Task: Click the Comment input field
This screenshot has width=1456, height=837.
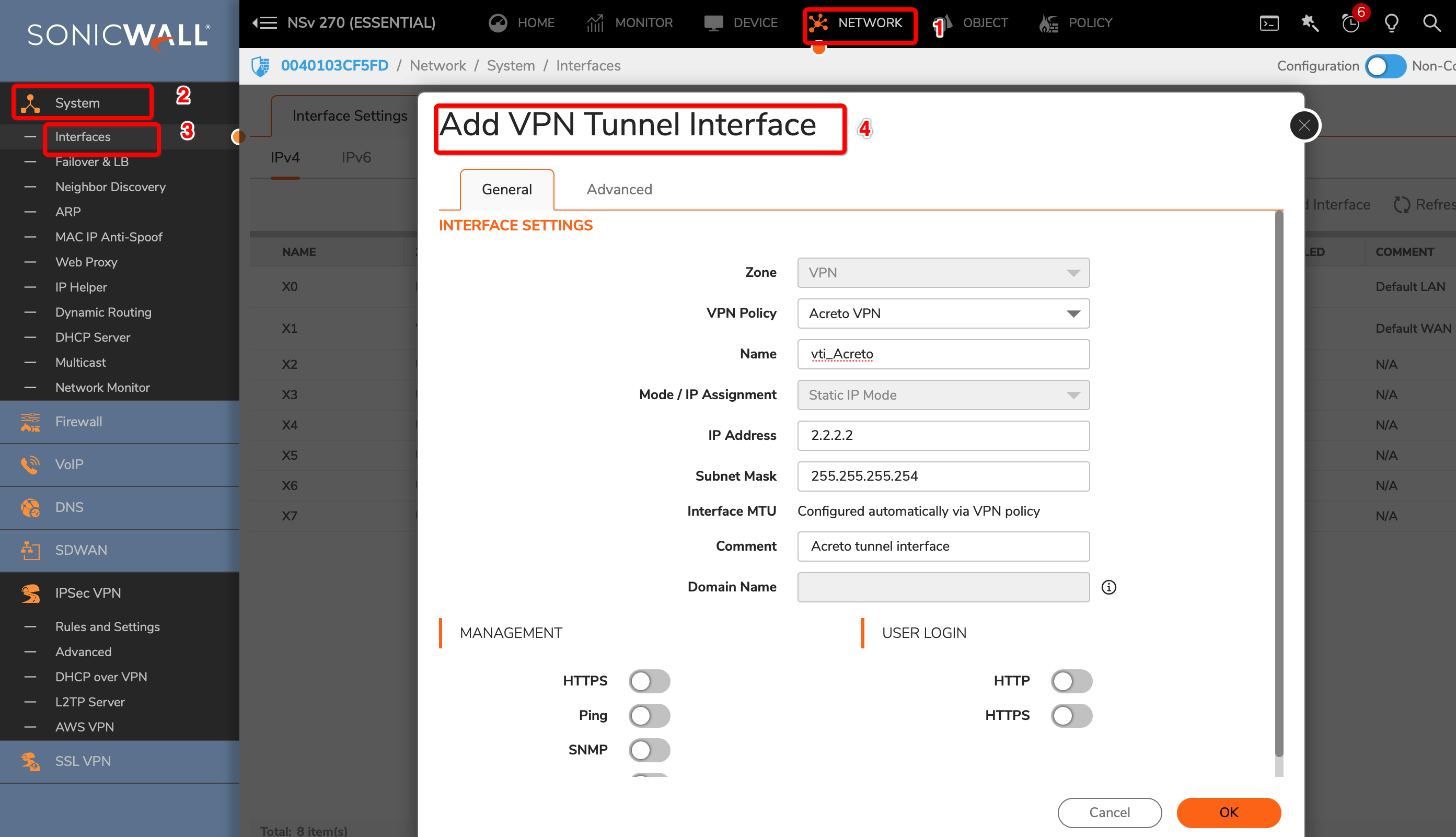Action: (x=943, y=546)
